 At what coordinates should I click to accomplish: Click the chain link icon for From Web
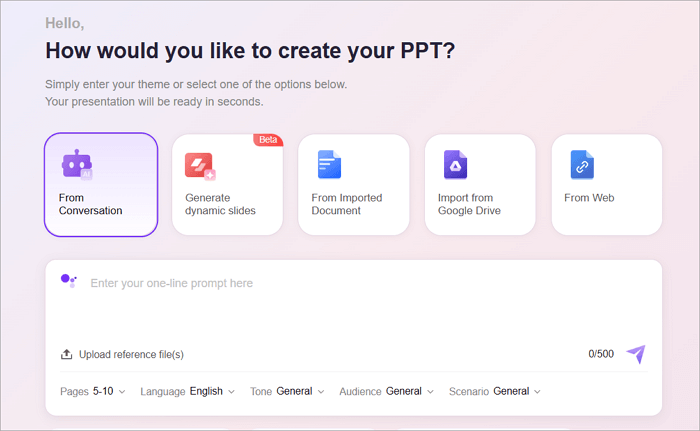[582, 165]
